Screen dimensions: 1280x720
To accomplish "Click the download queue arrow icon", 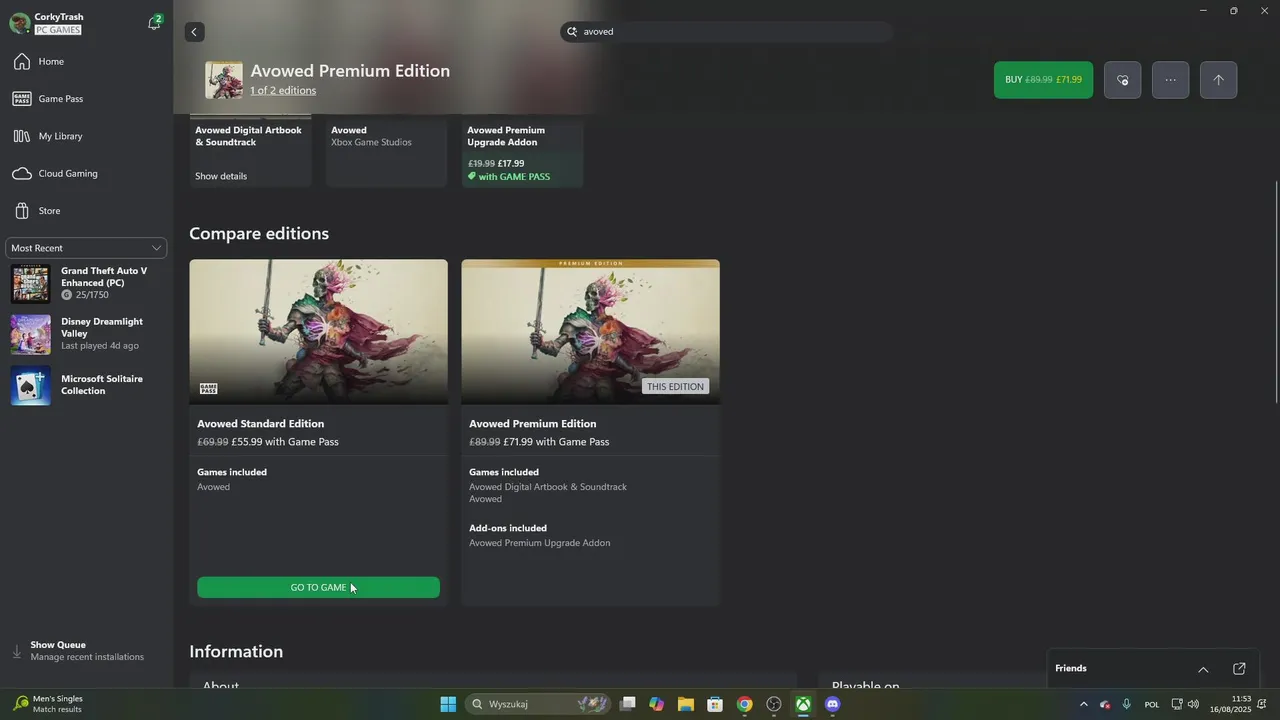I will coord(16,651).
